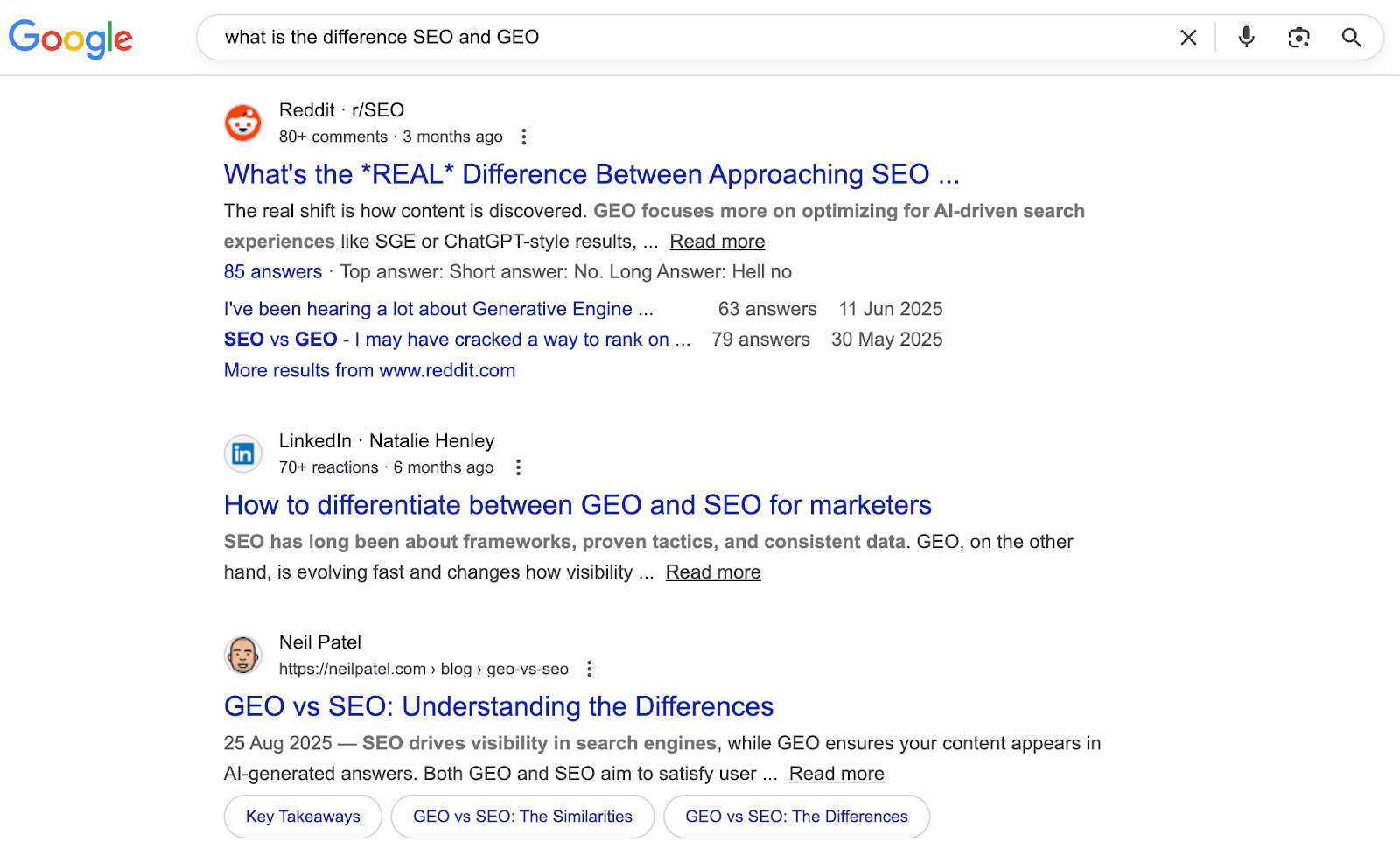
Task: Select the "Key Takeaways" chip
Action: 303,817
